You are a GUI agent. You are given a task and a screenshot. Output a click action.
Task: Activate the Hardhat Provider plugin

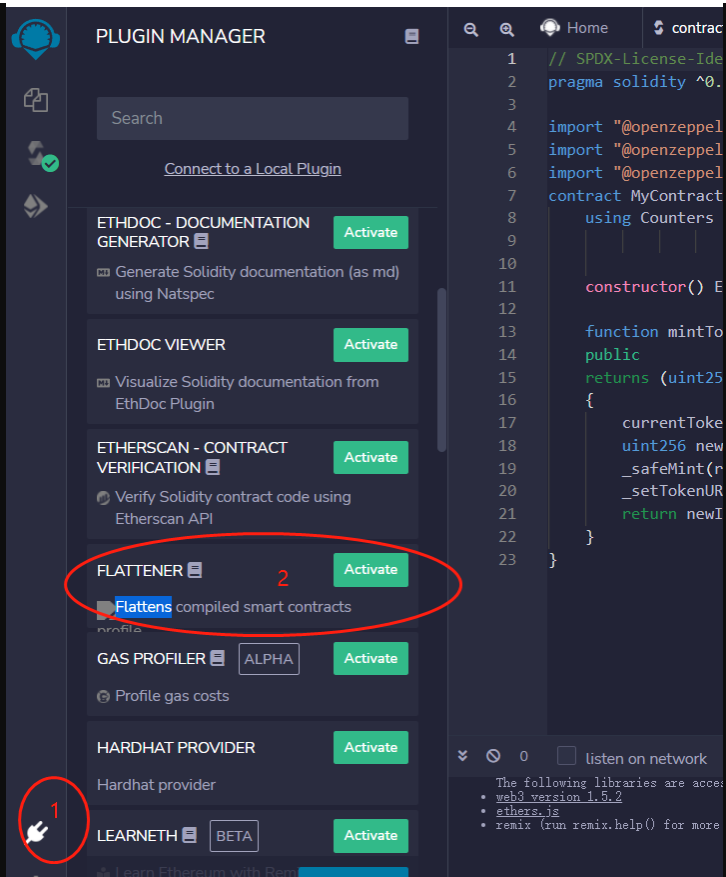click(371, 747)
